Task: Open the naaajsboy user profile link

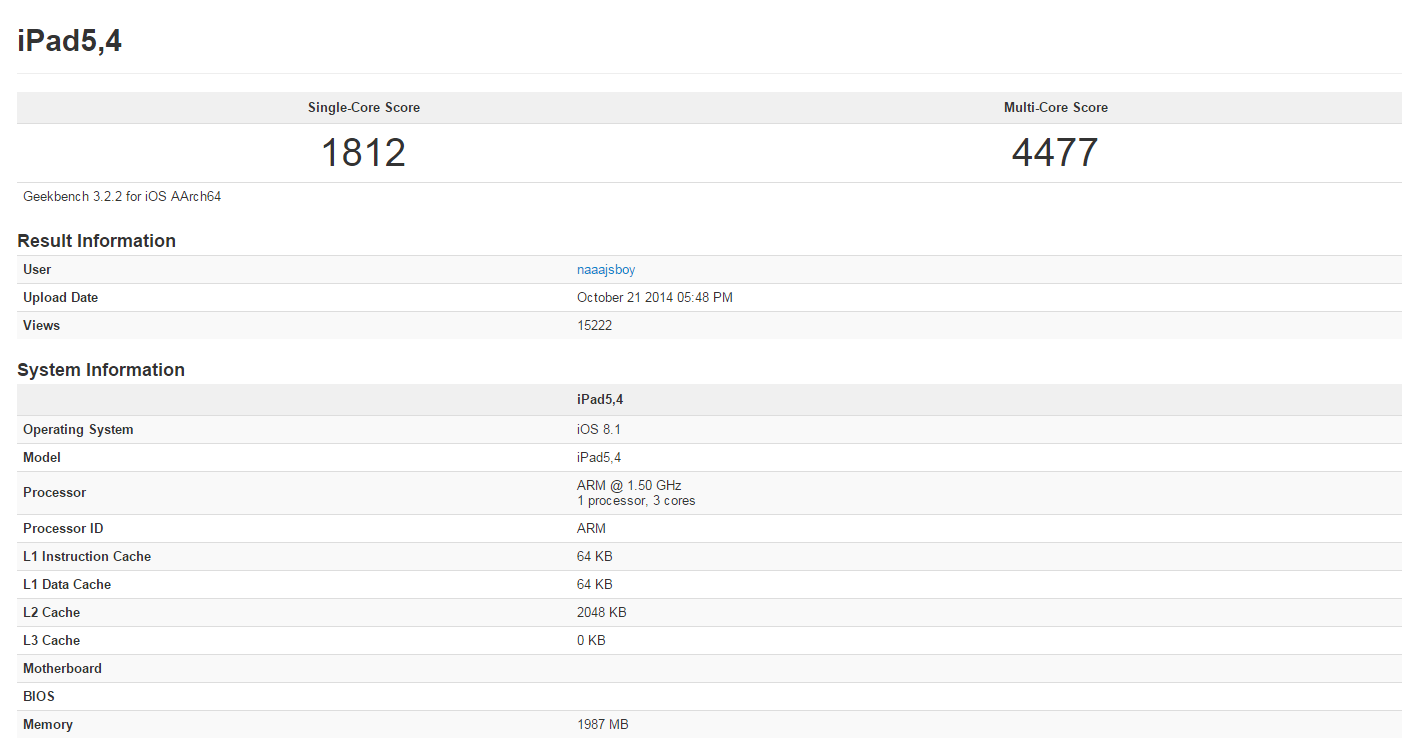Action: (x=606, y=270)
